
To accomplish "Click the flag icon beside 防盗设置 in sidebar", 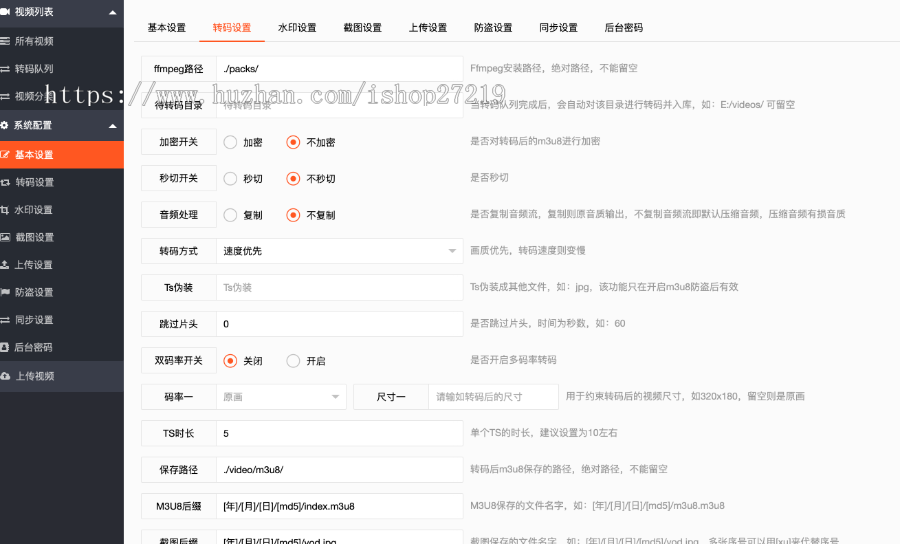I will (x=6, y=292).
